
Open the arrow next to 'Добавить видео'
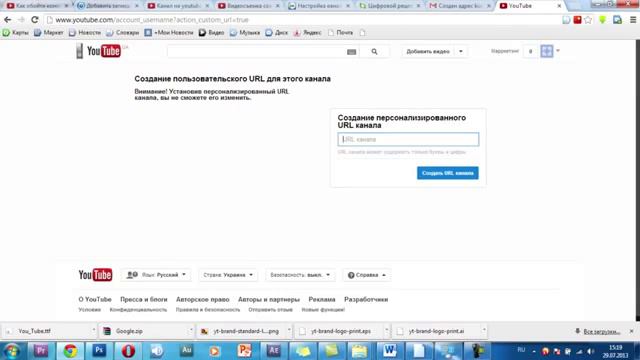461,51
